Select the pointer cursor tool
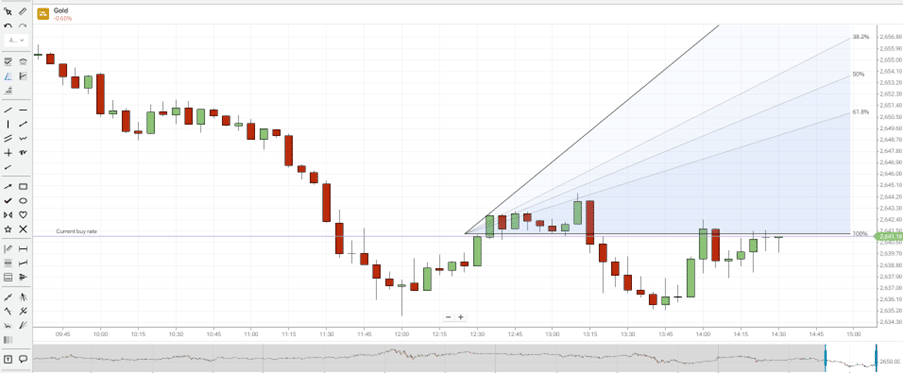The image size is (903, 373). pyautogui.click(x=8, y=11)
